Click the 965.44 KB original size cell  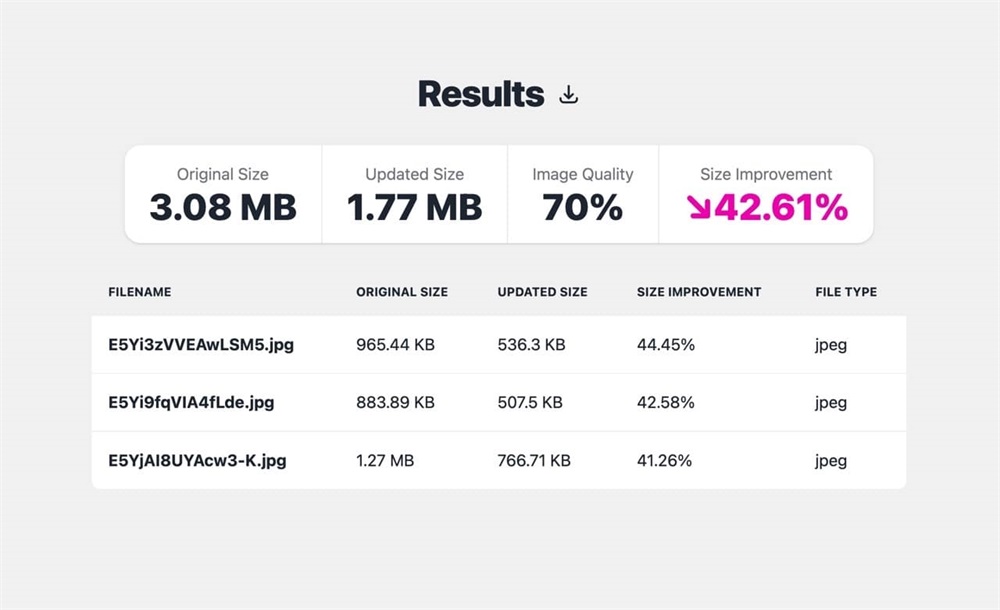click(x=395, y=345)
